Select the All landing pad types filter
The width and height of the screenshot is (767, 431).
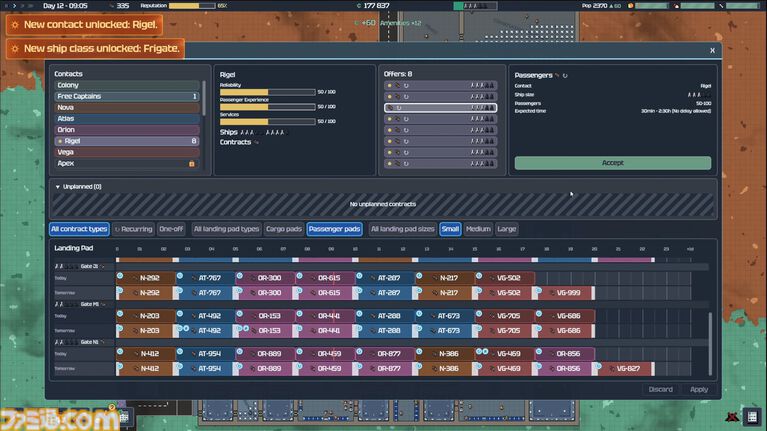coord(226,229)
